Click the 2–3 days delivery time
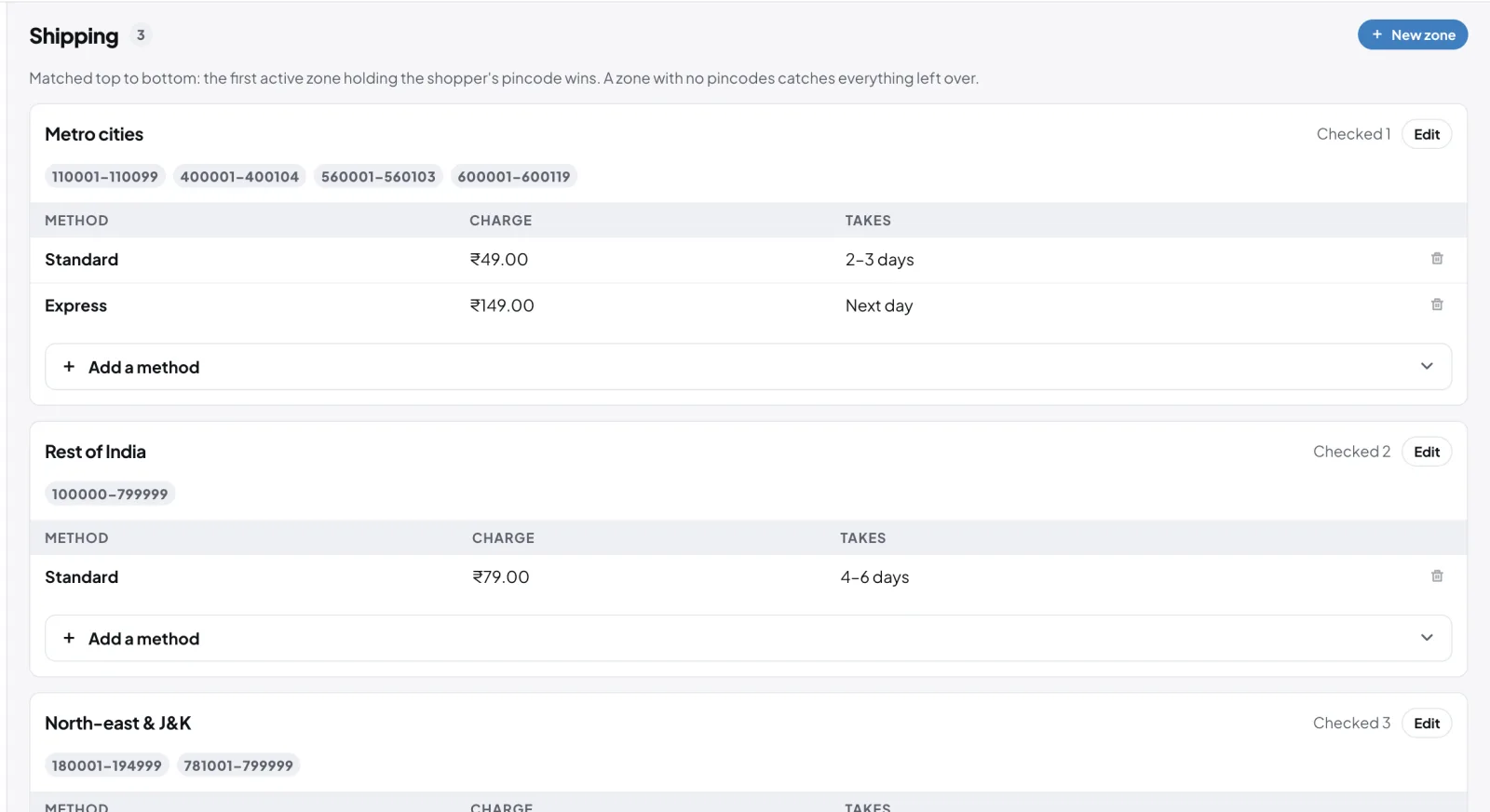The image size is (1490, 812). click(x=880, y=260)
